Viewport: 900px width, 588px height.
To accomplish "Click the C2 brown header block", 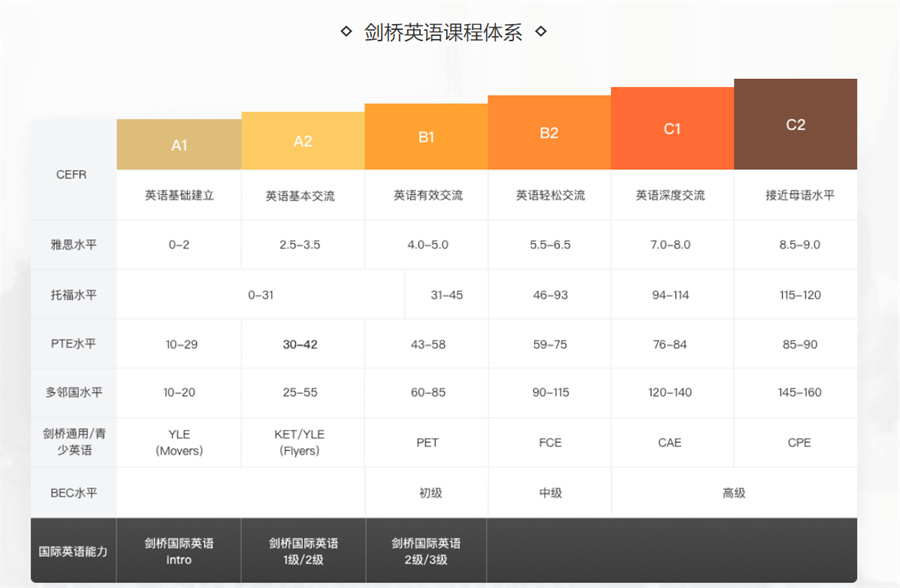I will click(x=796, y=125).
